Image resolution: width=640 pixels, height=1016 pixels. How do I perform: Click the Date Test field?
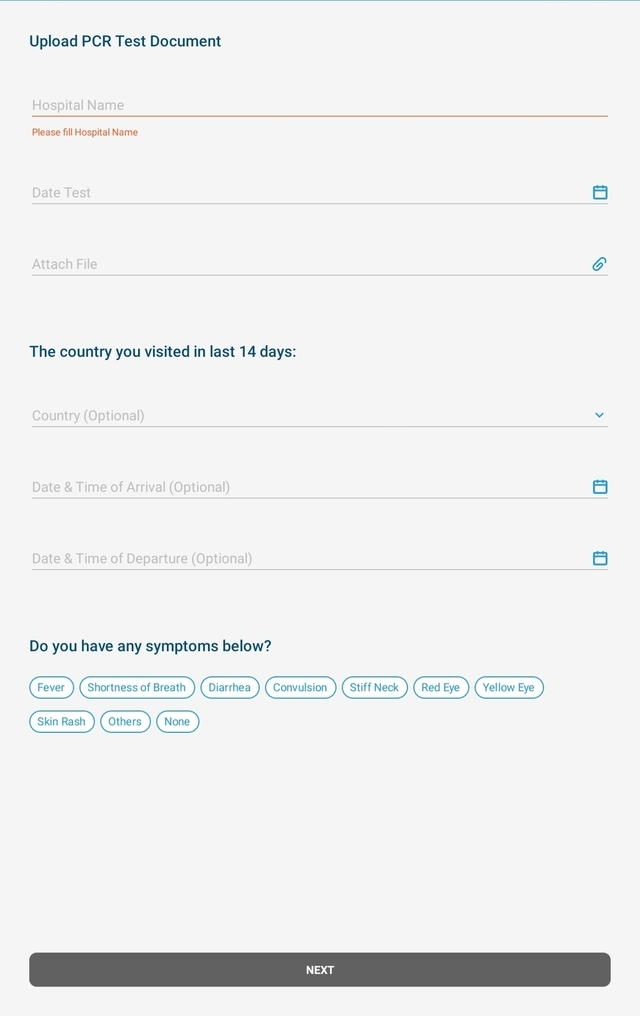pyautogui.click(x=300, y=193)
